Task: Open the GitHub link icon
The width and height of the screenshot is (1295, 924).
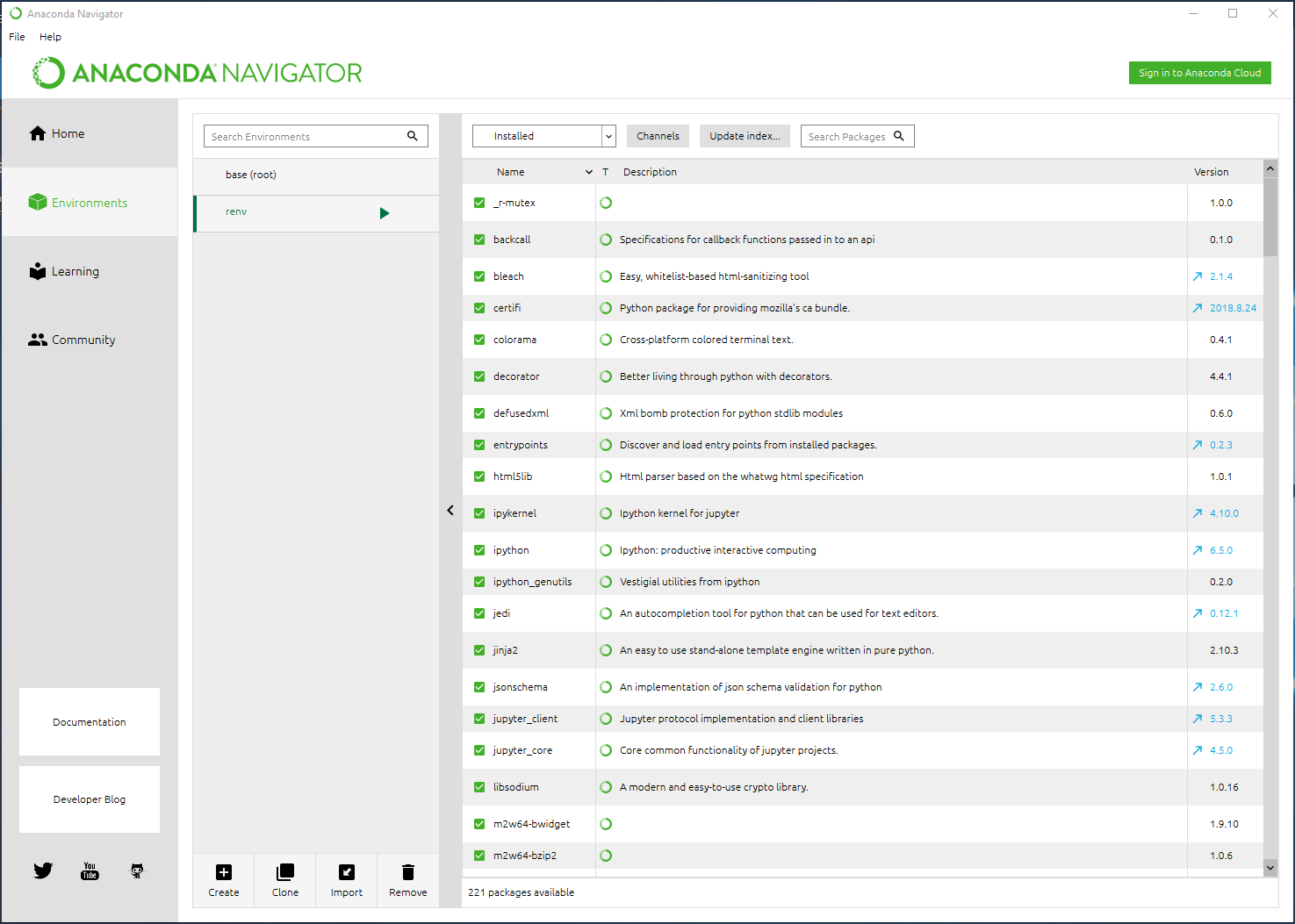Action: tap(137, 870)
